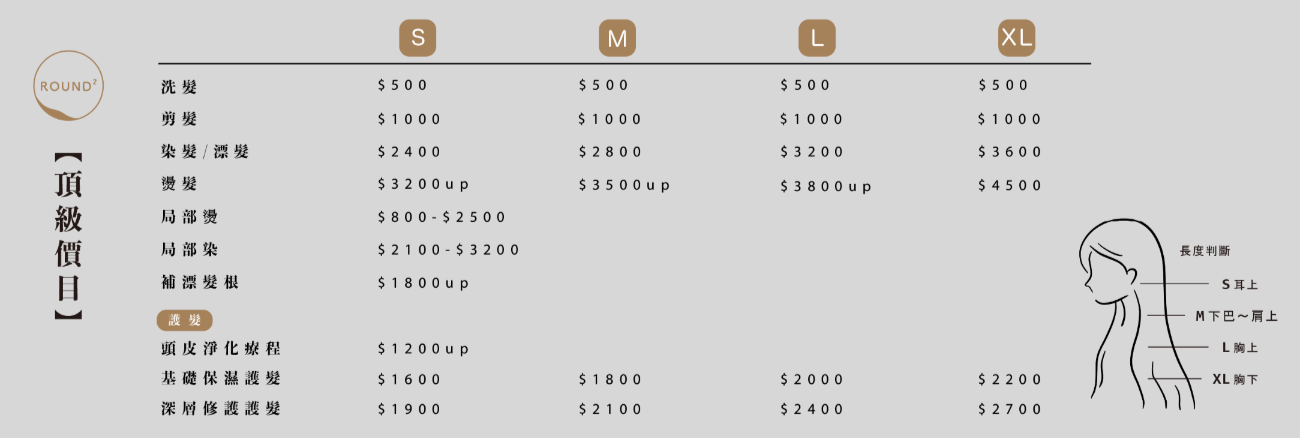Click the L size badge icon
The width and height of the screenshot is (1300, 438).
pos(817,38)
